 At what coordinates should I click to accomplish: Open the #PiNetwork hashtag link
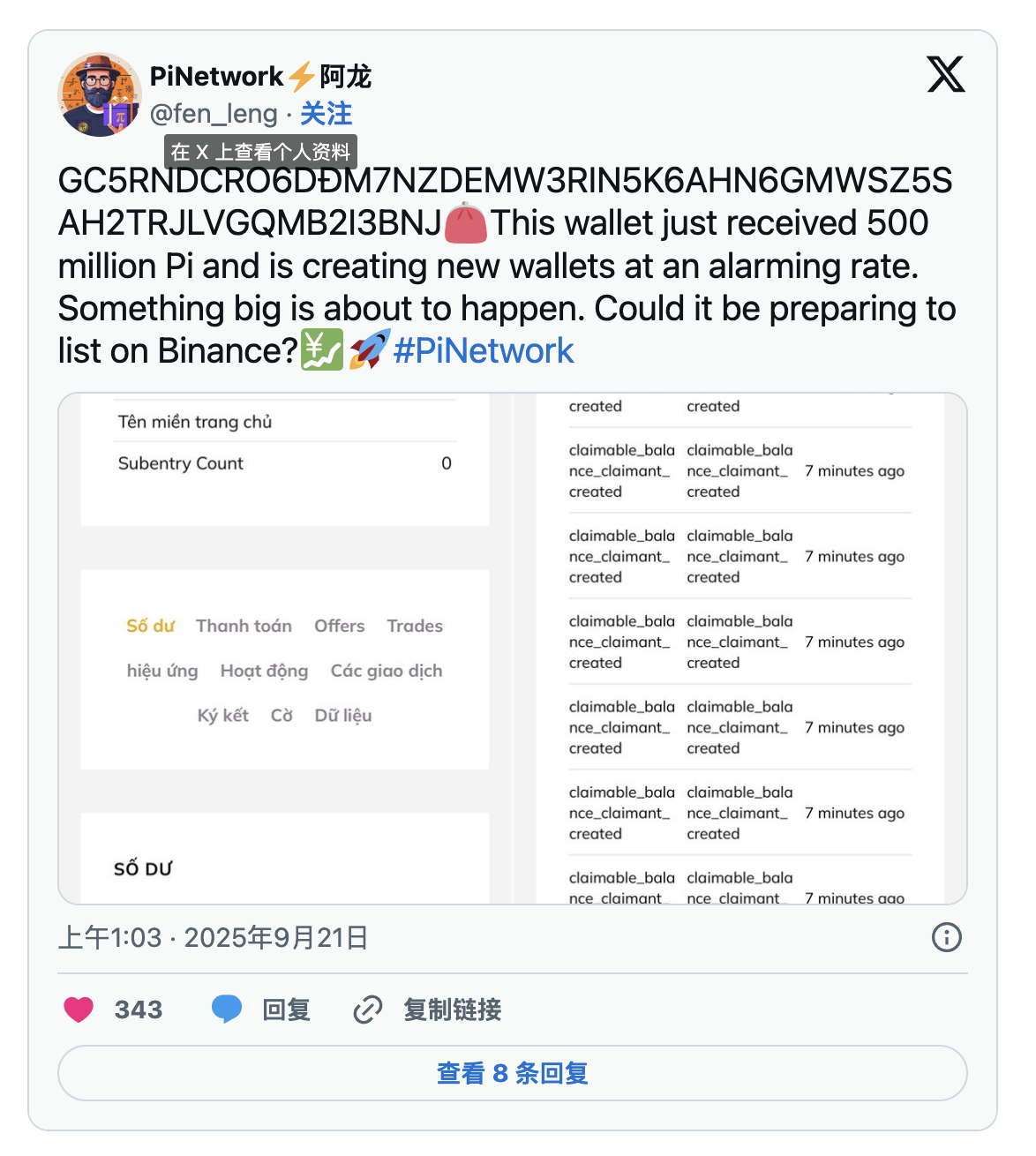click(484, 351)
